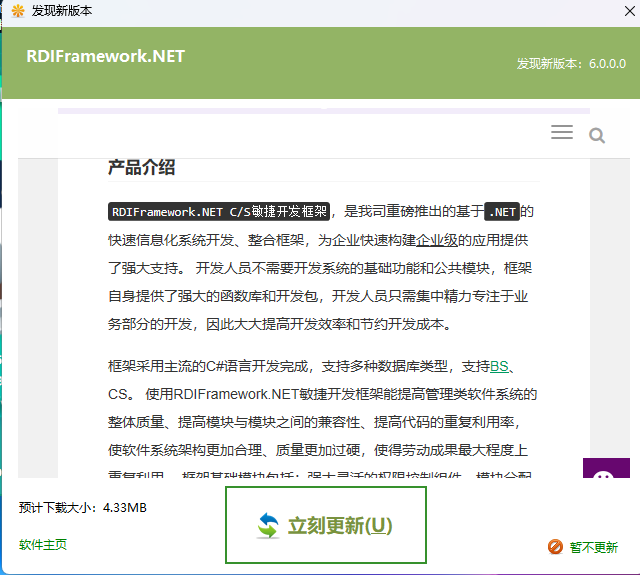640x575 pixels.
Task: Click the 产品介绍 heading
Action: pyautogui.click(x=141, y=167)
